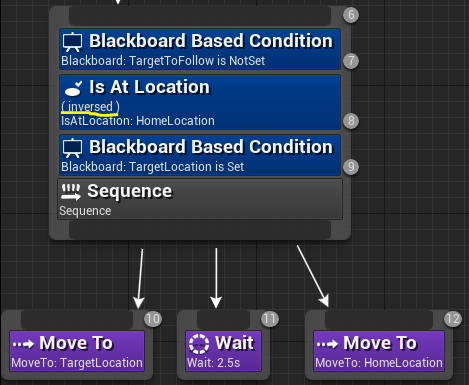Select the Move To TargetLocation task node

77,351
